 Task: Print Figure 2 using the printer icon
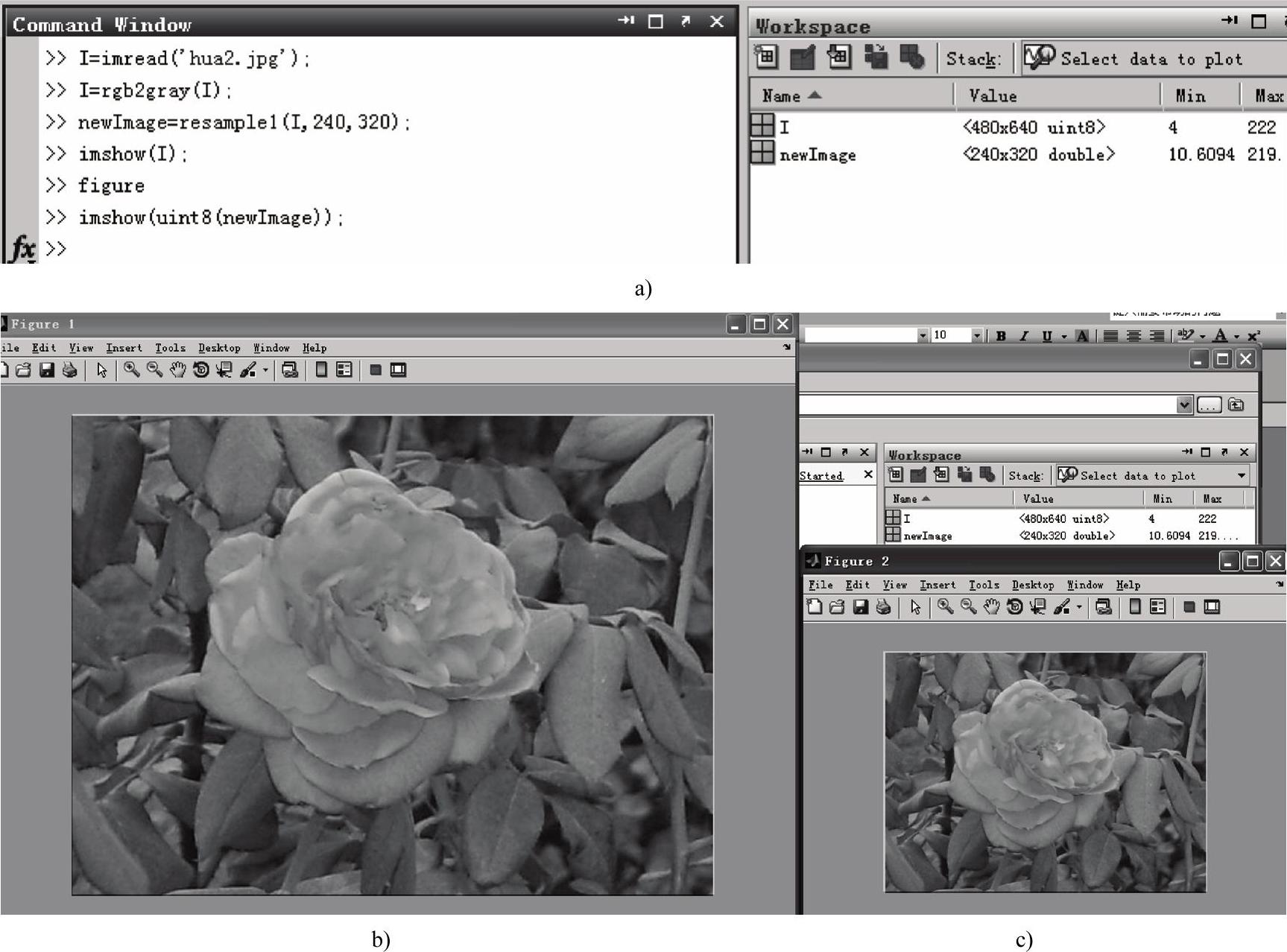(x=884, y=607)
